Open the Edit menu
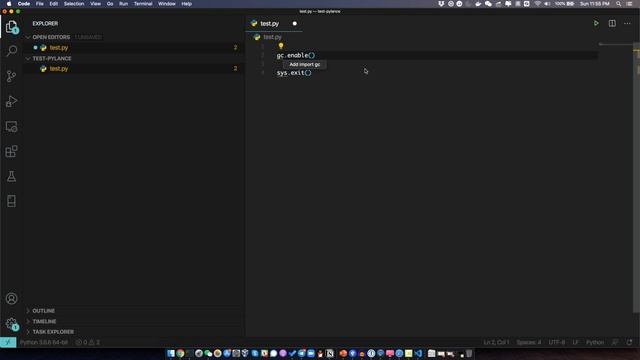Screen dimensions: 640x360 53,4
